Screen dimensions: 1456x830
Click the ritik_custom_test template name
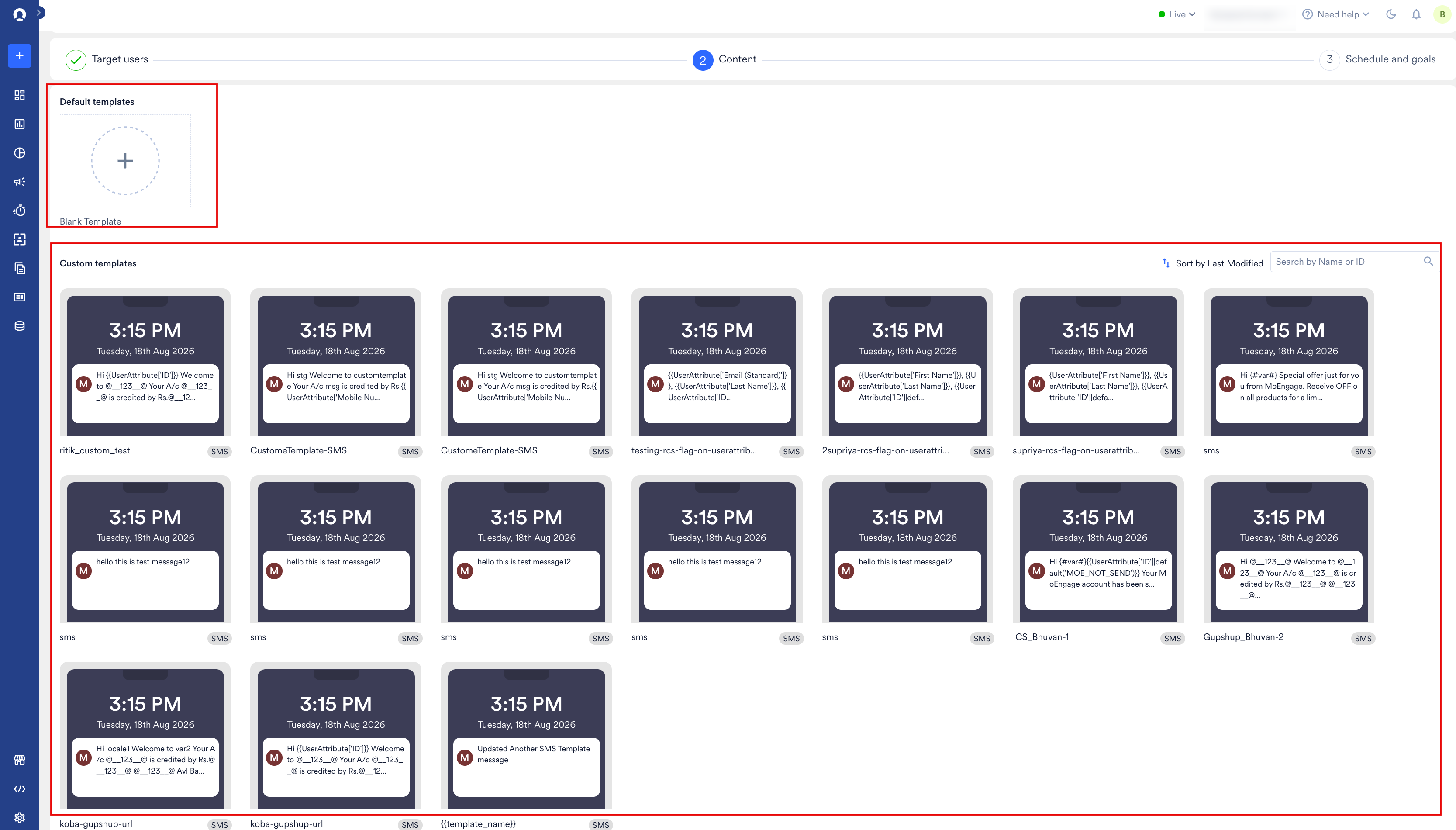[x=95, y=450]
